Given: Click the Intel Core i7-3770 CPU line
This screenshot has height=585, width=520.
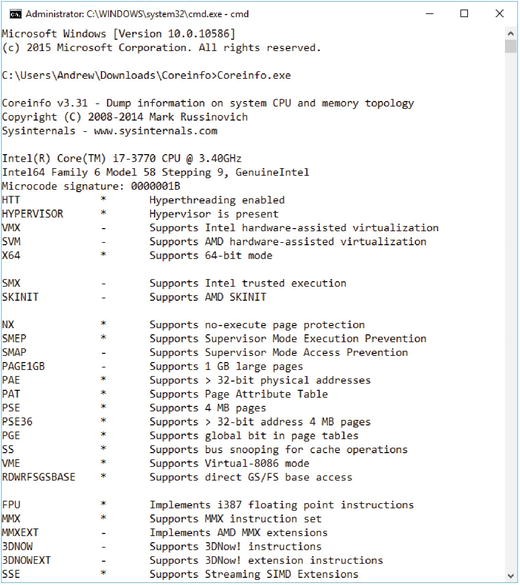Looking at the screenshot, I should pyautogui.click(x=122, y=159).
